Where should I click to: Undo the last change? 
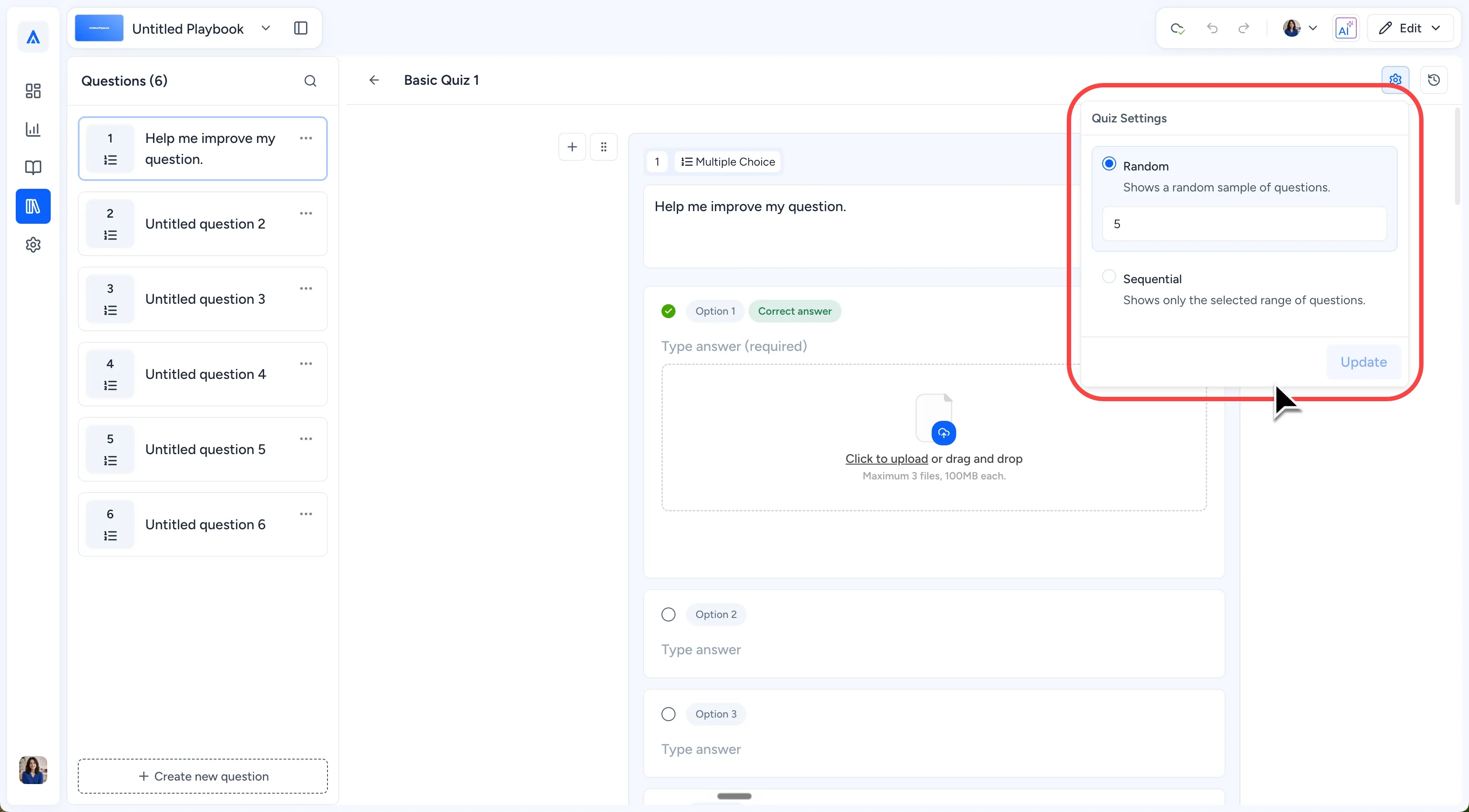[1212, 28]
